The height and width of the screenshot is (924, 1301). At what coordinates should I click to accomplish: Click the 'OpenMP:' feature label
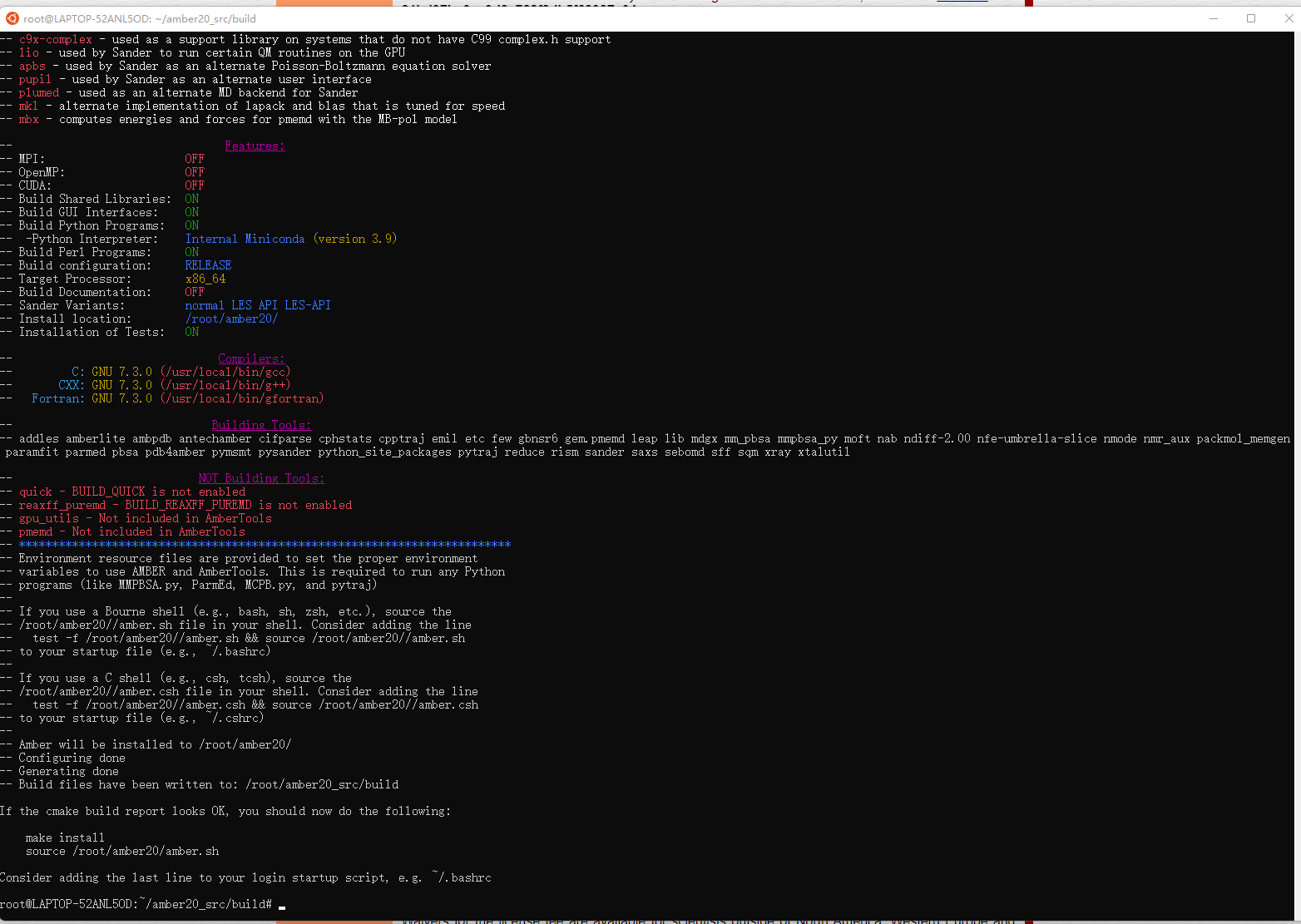pos(42,172)
